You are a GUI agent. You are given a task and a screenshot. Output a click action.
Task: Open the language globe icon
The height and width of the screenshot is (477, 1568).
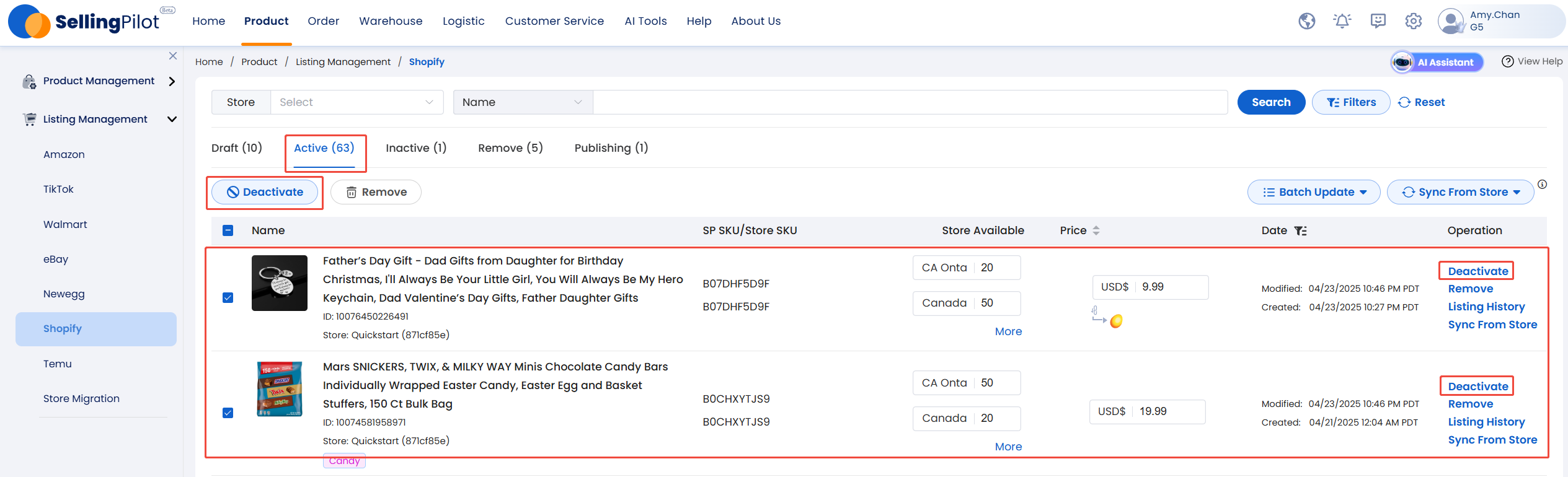[x=1306, y=21]
